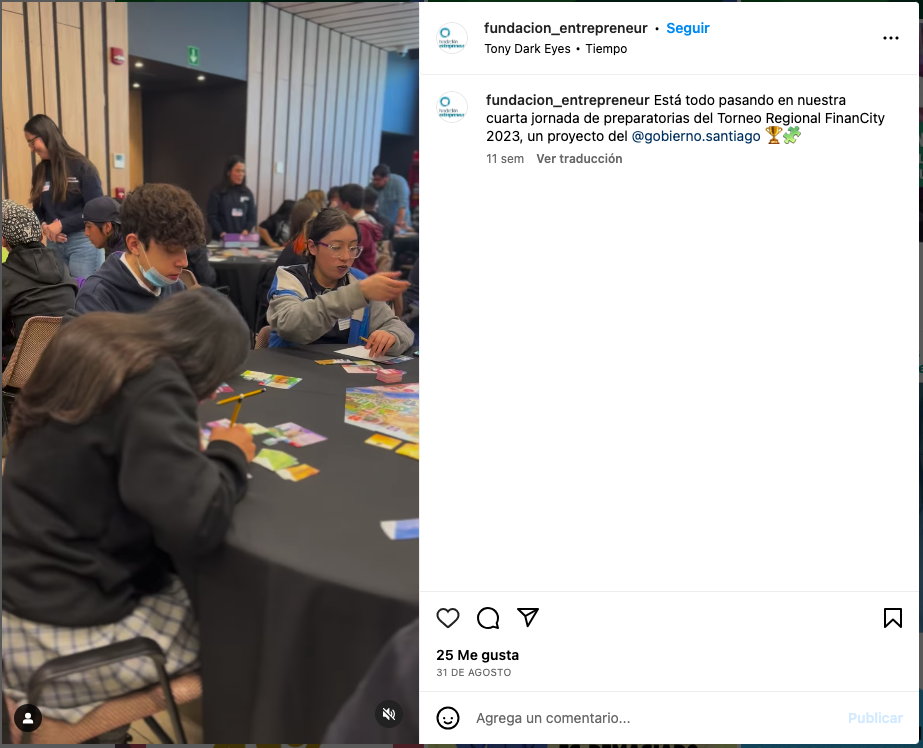Click the Seguir follow button
Image resolution: width=923 pixels, height=748 pixels.
pyautogui.click(x=688, y=28)
